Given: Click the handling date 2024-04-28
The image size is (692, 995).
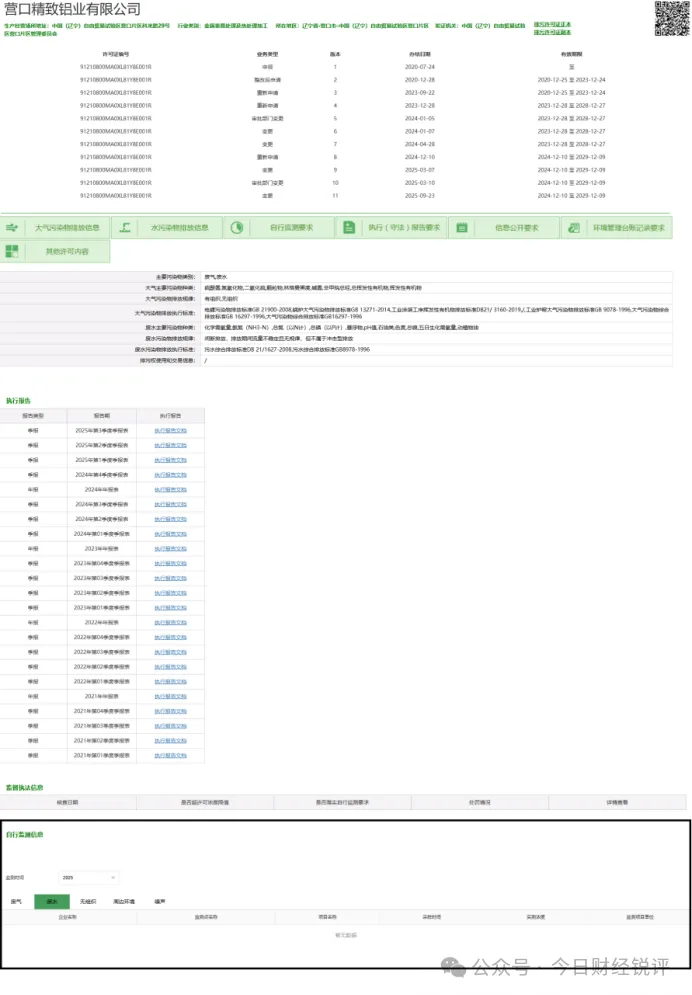Looking at the screenshot, I should (x=420, y=144).
